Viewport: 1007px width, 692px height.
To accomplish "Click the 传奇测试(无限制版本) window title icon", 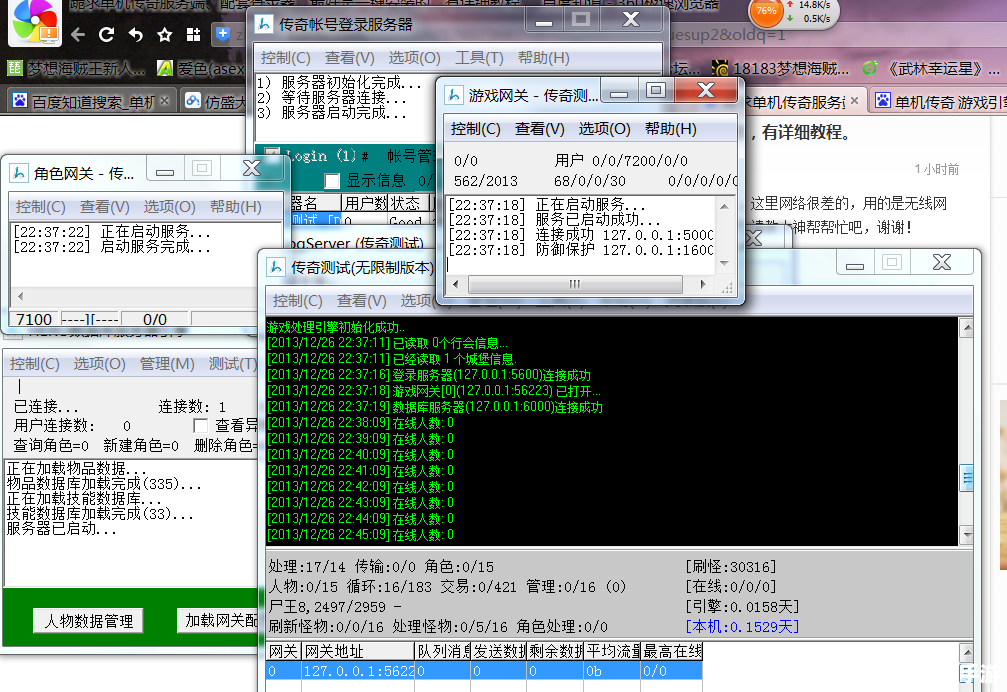I will [276, 267].
